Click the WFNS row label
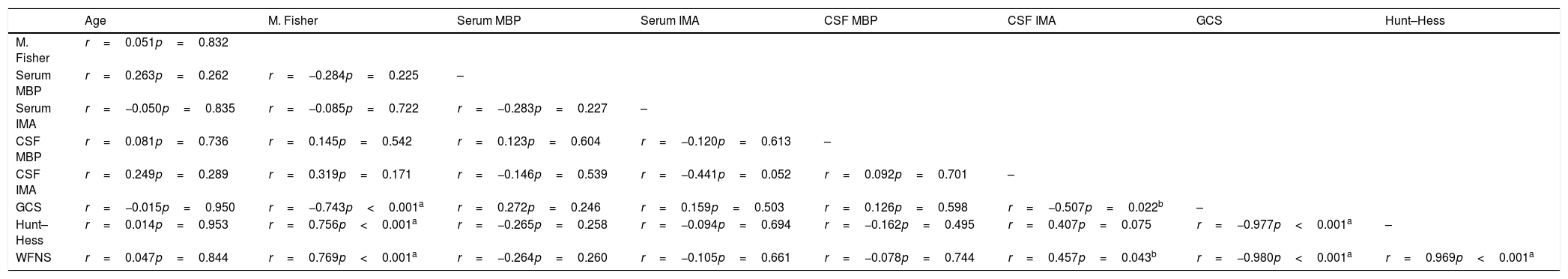This screenshot has width=1568, height=279. (31, 257)
